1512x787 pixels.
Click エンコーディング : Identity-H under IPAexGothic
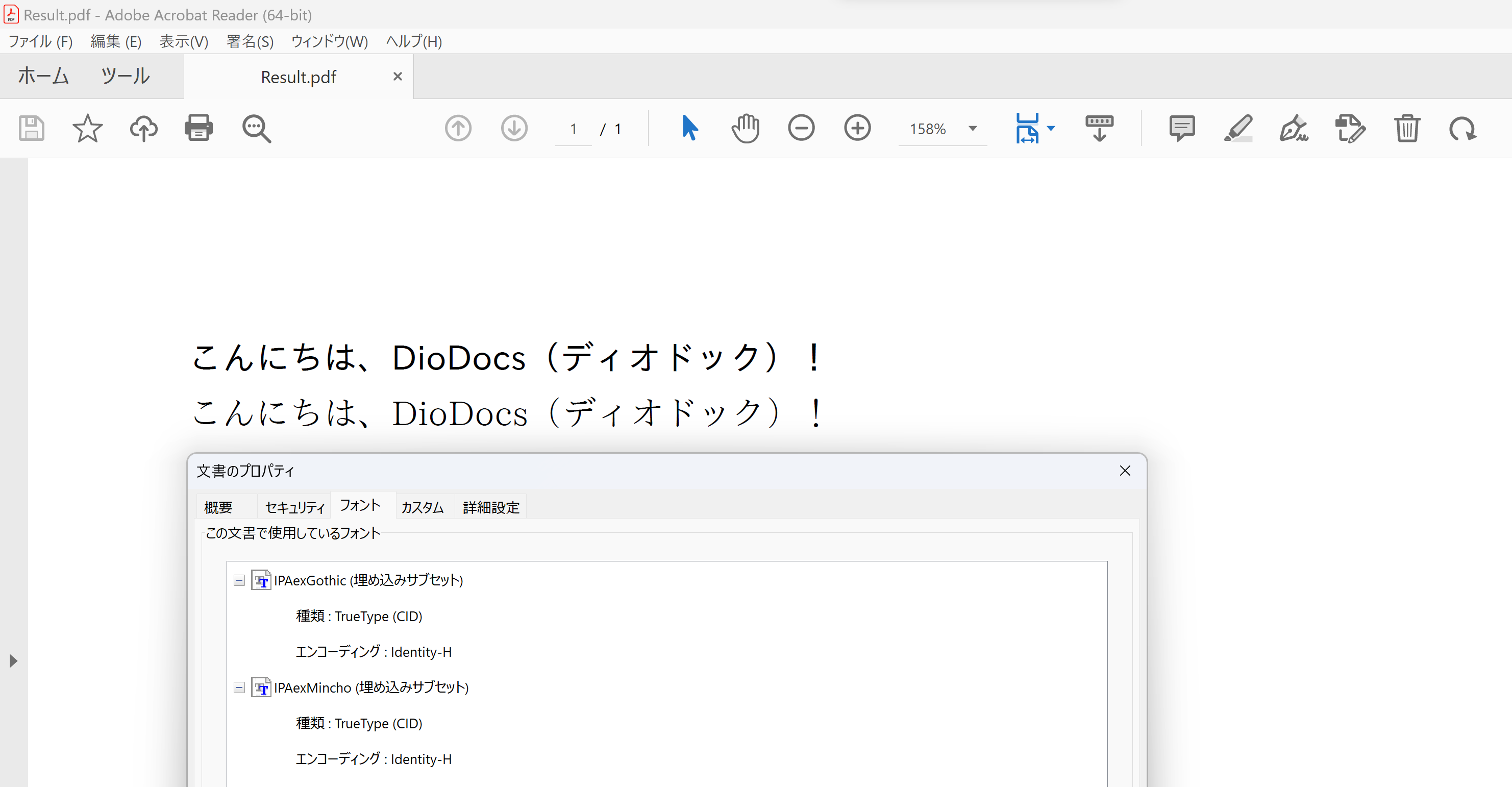coord(374,652)
